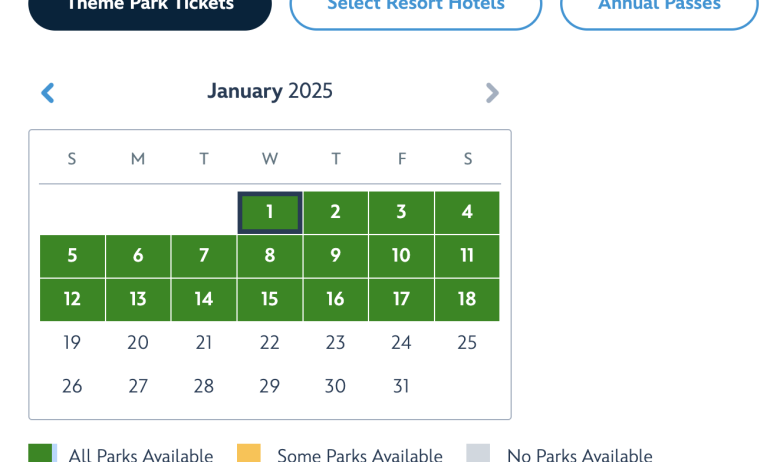Pick January 4 on the calendar
This screenshot has height=462, width=770.
(467, 212)
